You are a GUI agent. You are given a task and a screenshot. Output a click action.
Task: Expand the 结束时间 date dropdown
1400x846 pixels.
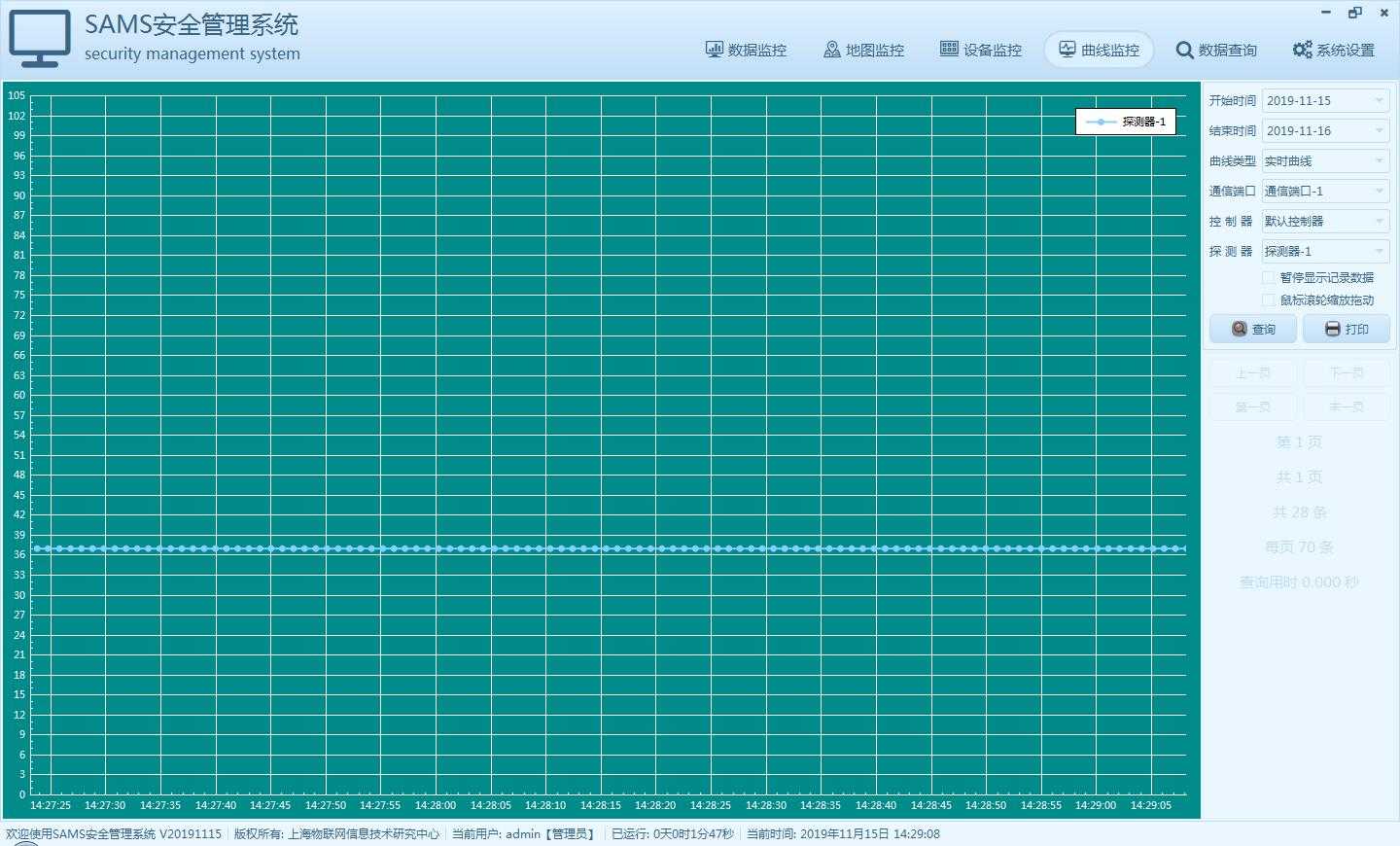coord(1380,130)
